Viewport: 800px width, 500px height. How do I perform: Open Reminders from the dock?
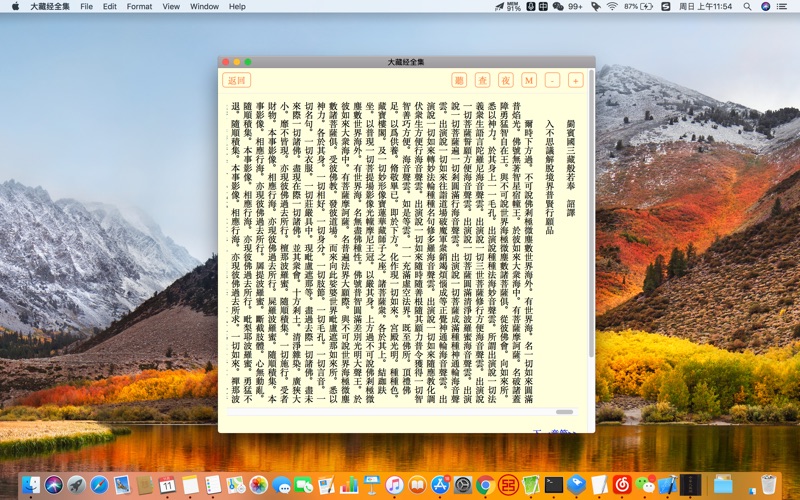[x=213, y=485]
